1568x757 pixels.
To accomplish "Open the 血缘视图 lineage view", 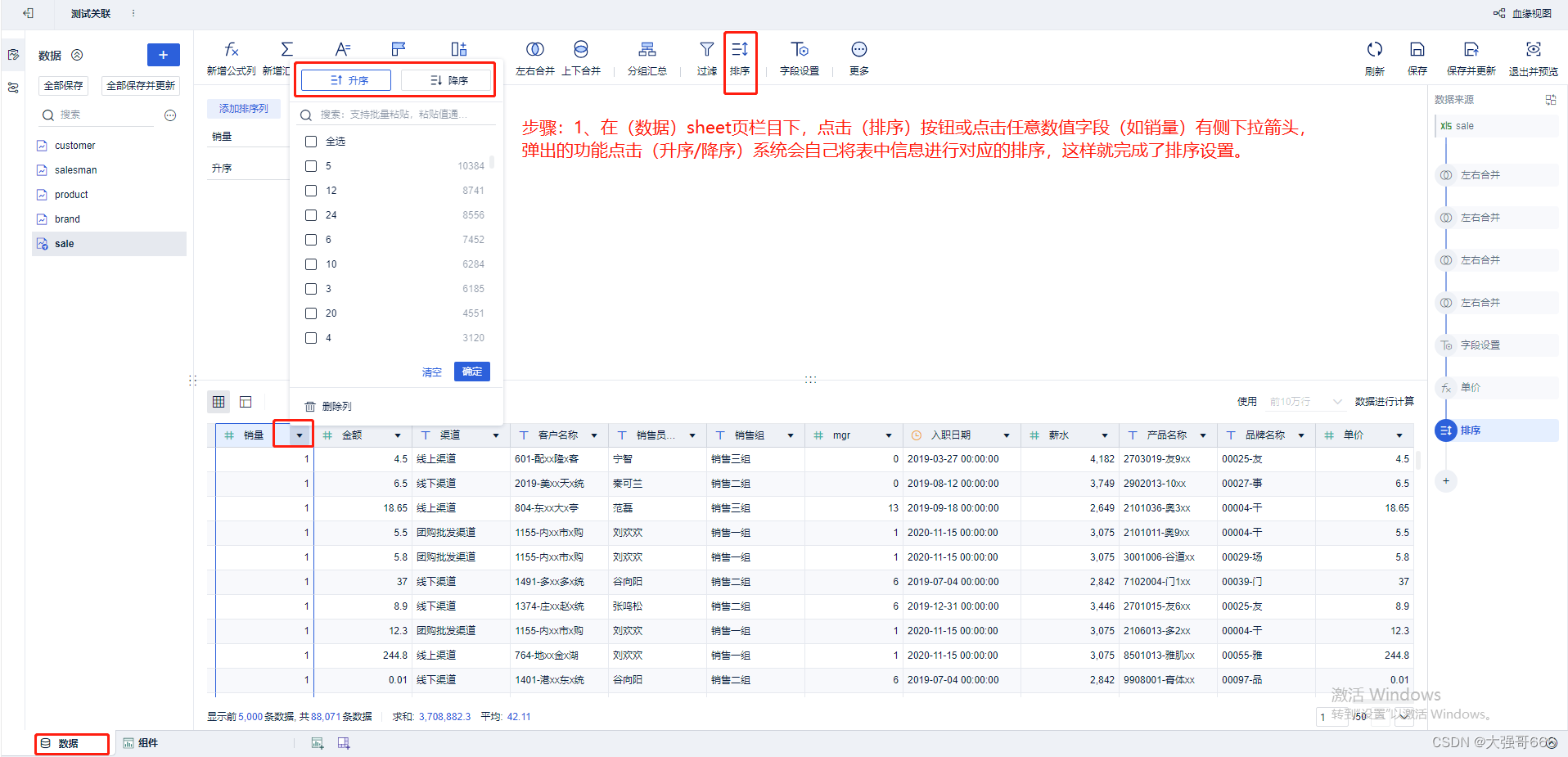I will tap(1523, 14).
